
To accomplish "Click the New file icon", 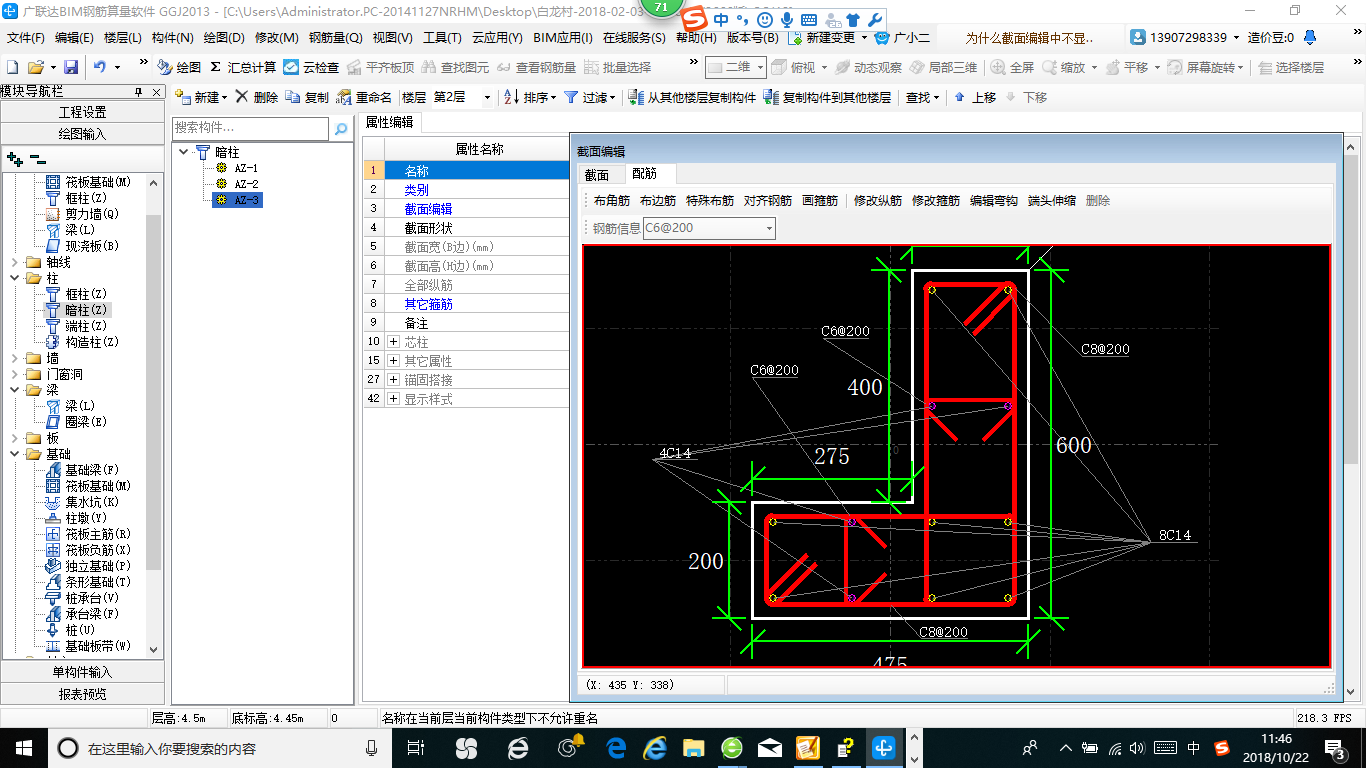I will (x=12, y=67).
